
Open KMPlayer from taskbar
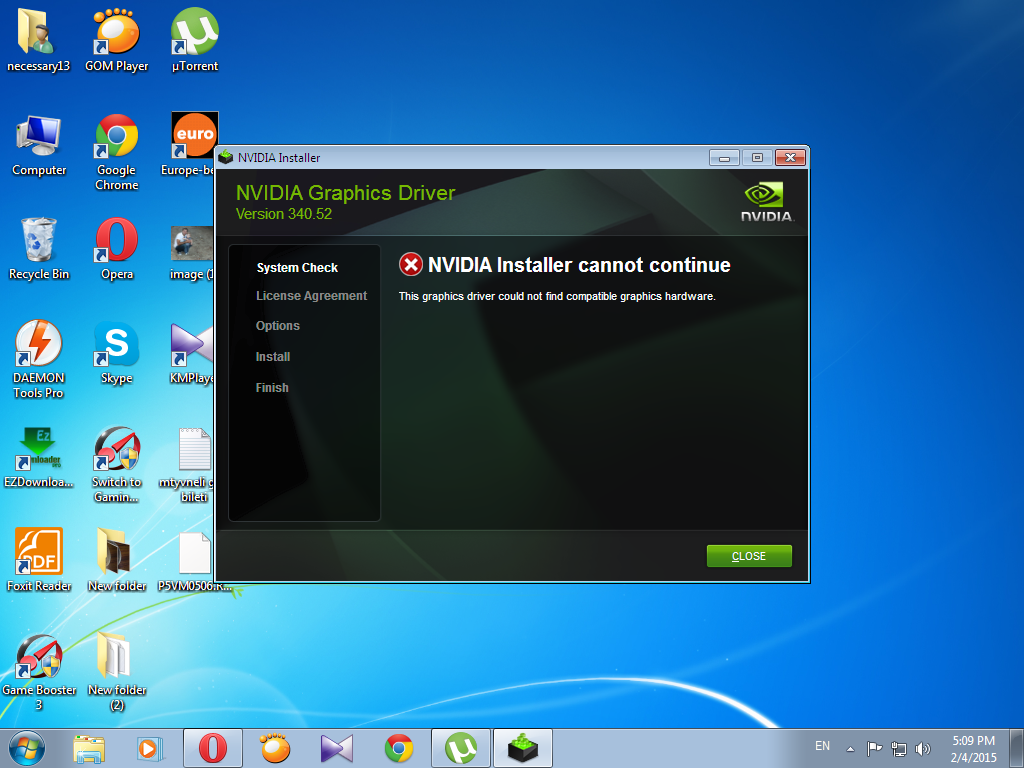(337, 748)
